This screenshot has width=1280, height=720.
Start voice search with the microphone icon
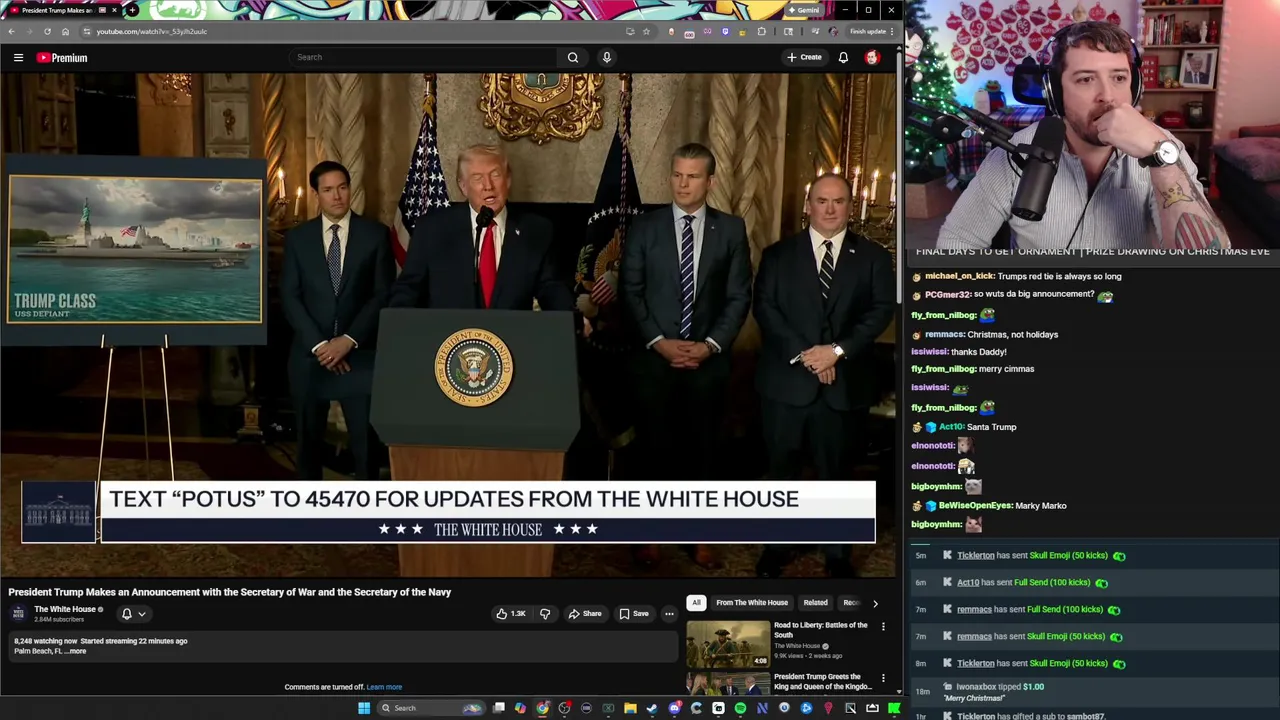pyautogui.click(x=606, y=57)
